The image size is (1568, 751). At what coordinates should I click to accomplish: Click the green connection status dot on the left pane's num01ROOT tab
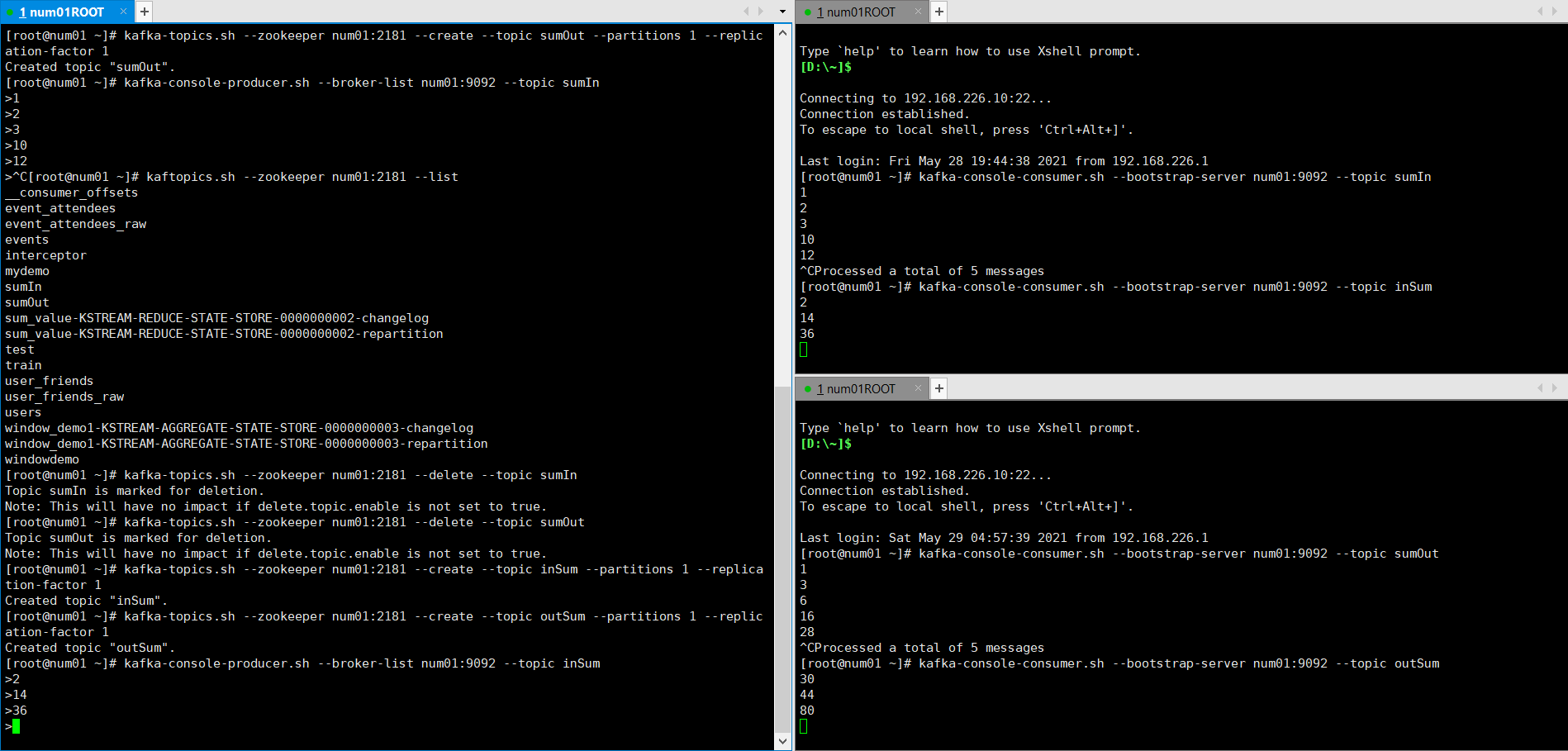click(10, 12)
